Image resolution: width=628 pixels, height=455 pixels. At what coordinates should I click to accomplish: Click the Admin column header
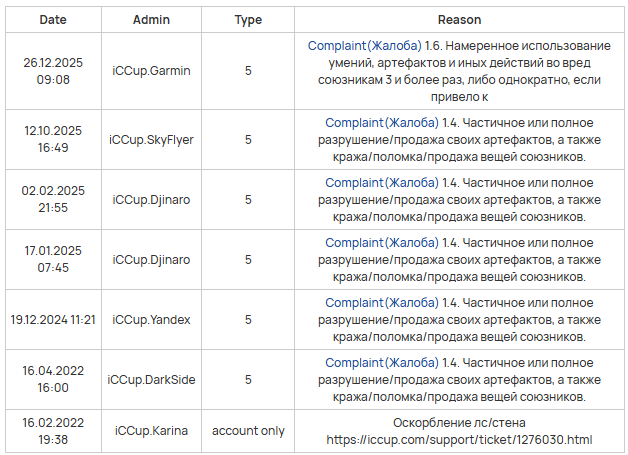pyautogui.click(x=151, y=19)
